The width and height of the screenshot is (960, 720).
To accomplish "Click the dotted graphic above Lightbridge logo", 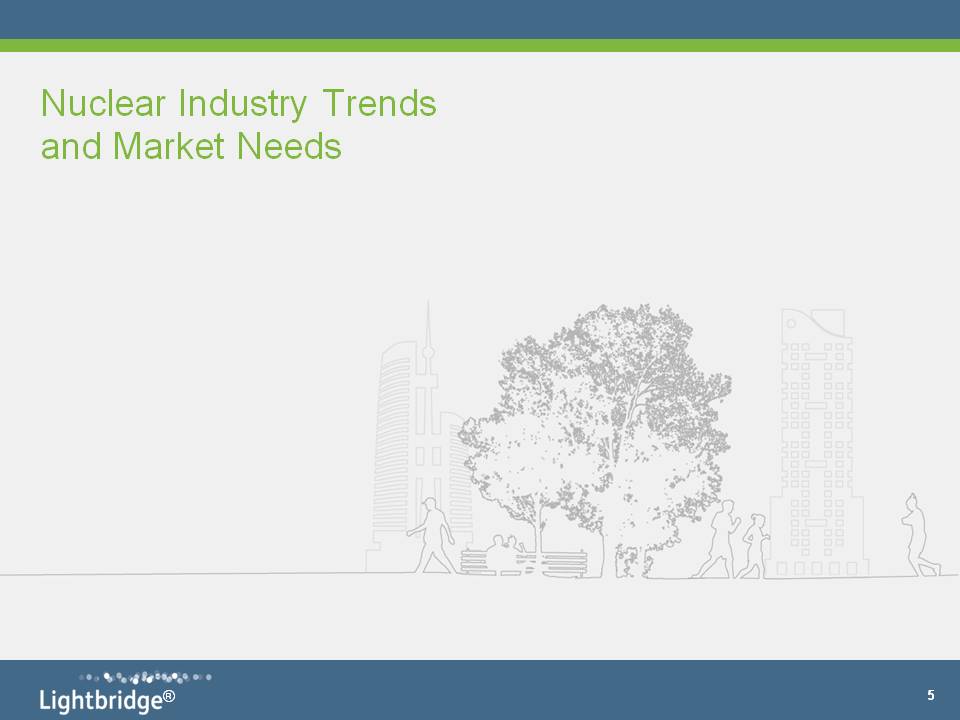I will (145, 677).
